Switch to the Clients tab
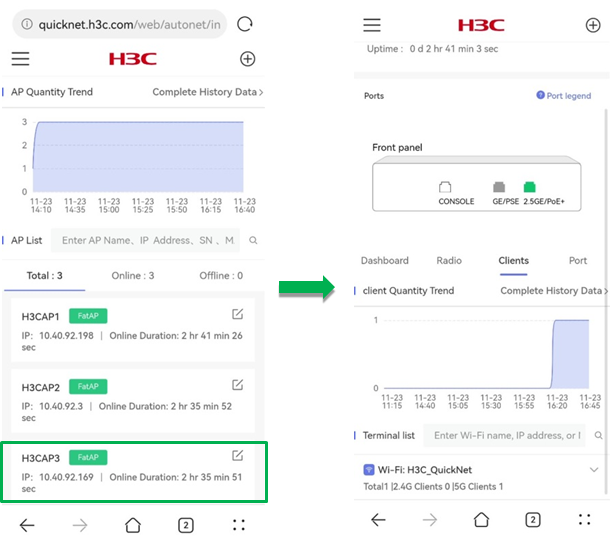Viewport: 610px width, 544px height. point(513,261)
